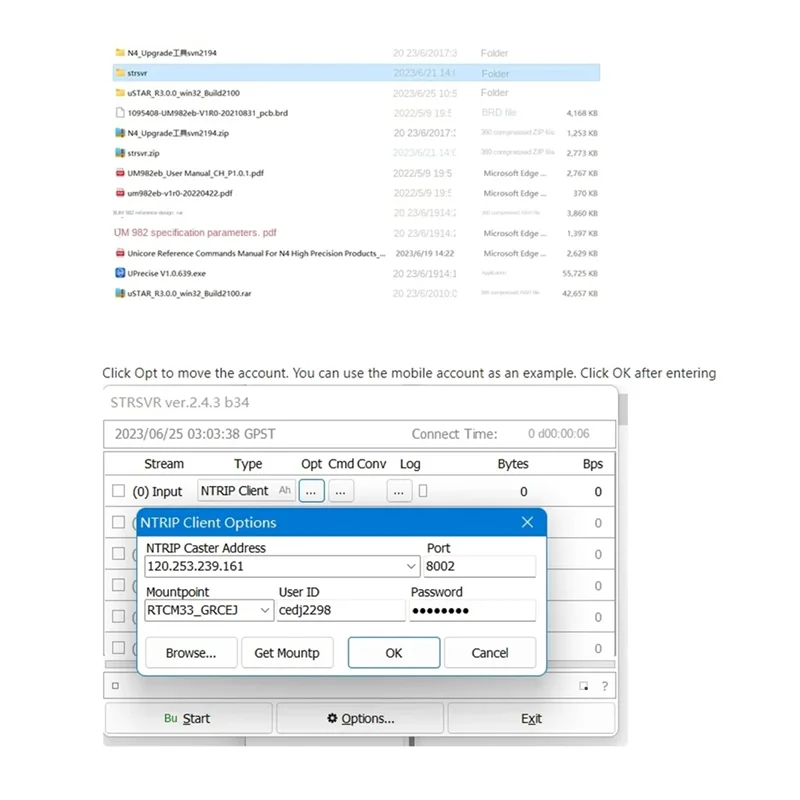Screen dimensions: 800x800
Task: Click the strsvr.zip archive icon
Action: [x=120, y=153]
